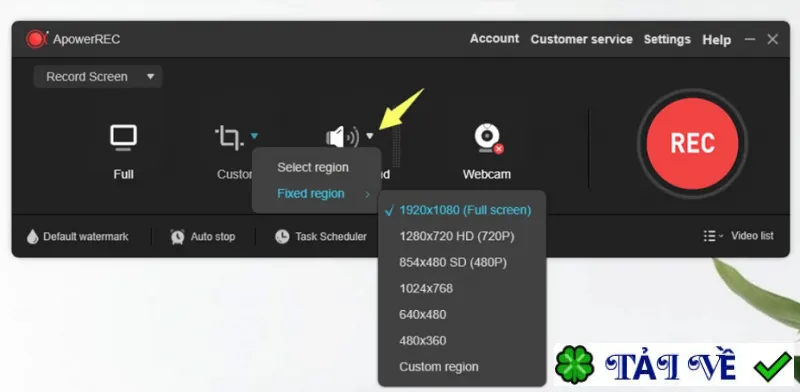Click the Video list icon
This screenshot has height=392, width=800.
709,236
